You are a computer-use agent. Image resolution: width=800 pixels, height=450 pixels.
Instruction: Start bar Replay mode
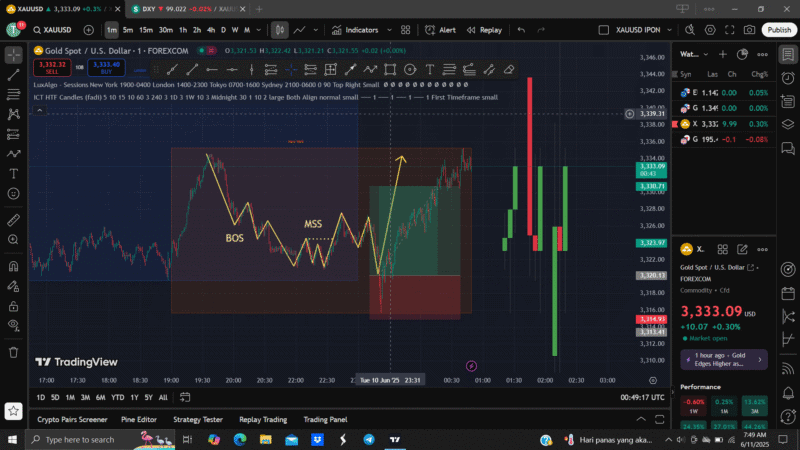[484, 30]
